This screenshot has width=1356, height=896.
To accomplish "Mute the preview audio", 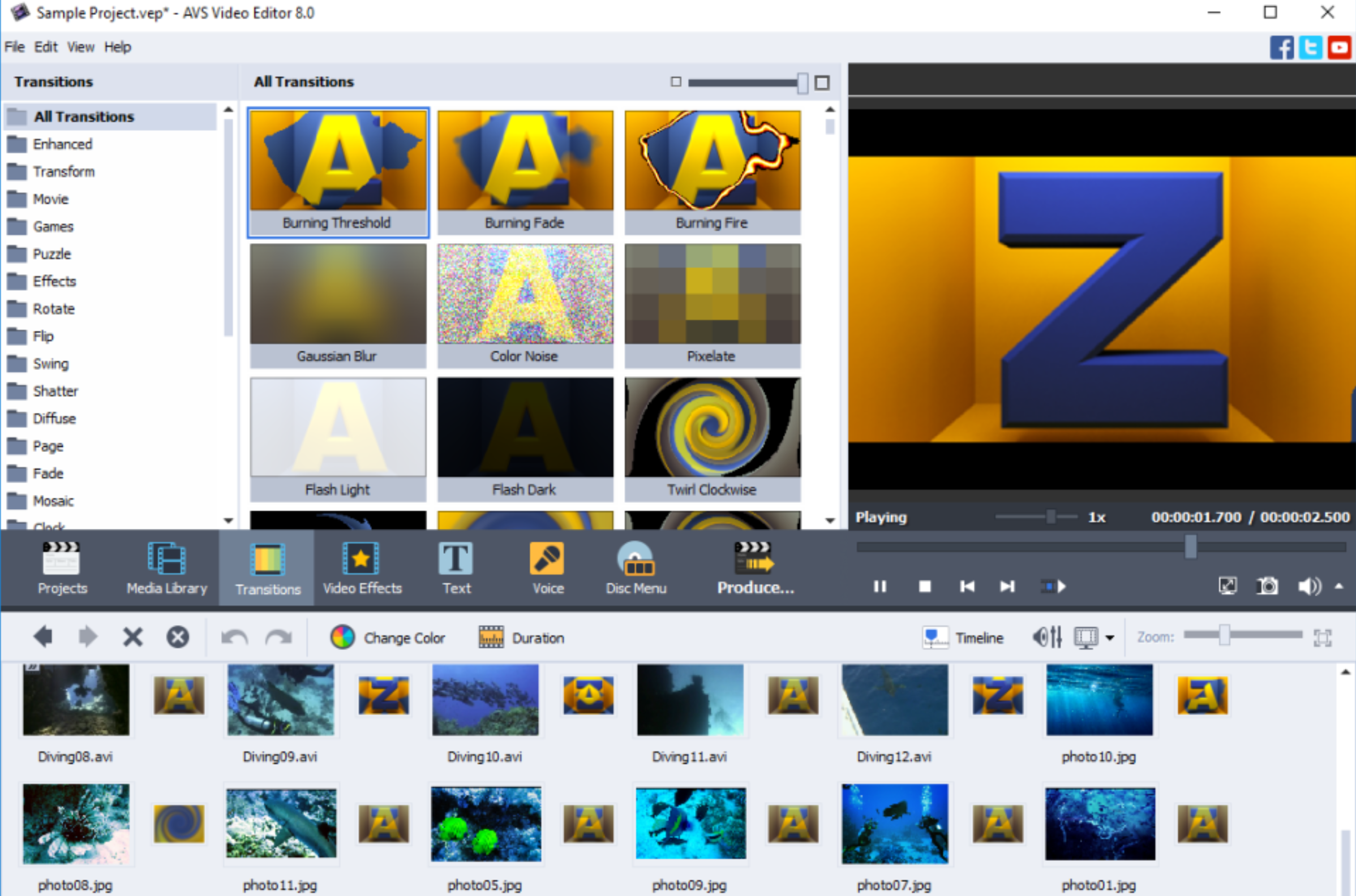I will tap(1308, 585).
